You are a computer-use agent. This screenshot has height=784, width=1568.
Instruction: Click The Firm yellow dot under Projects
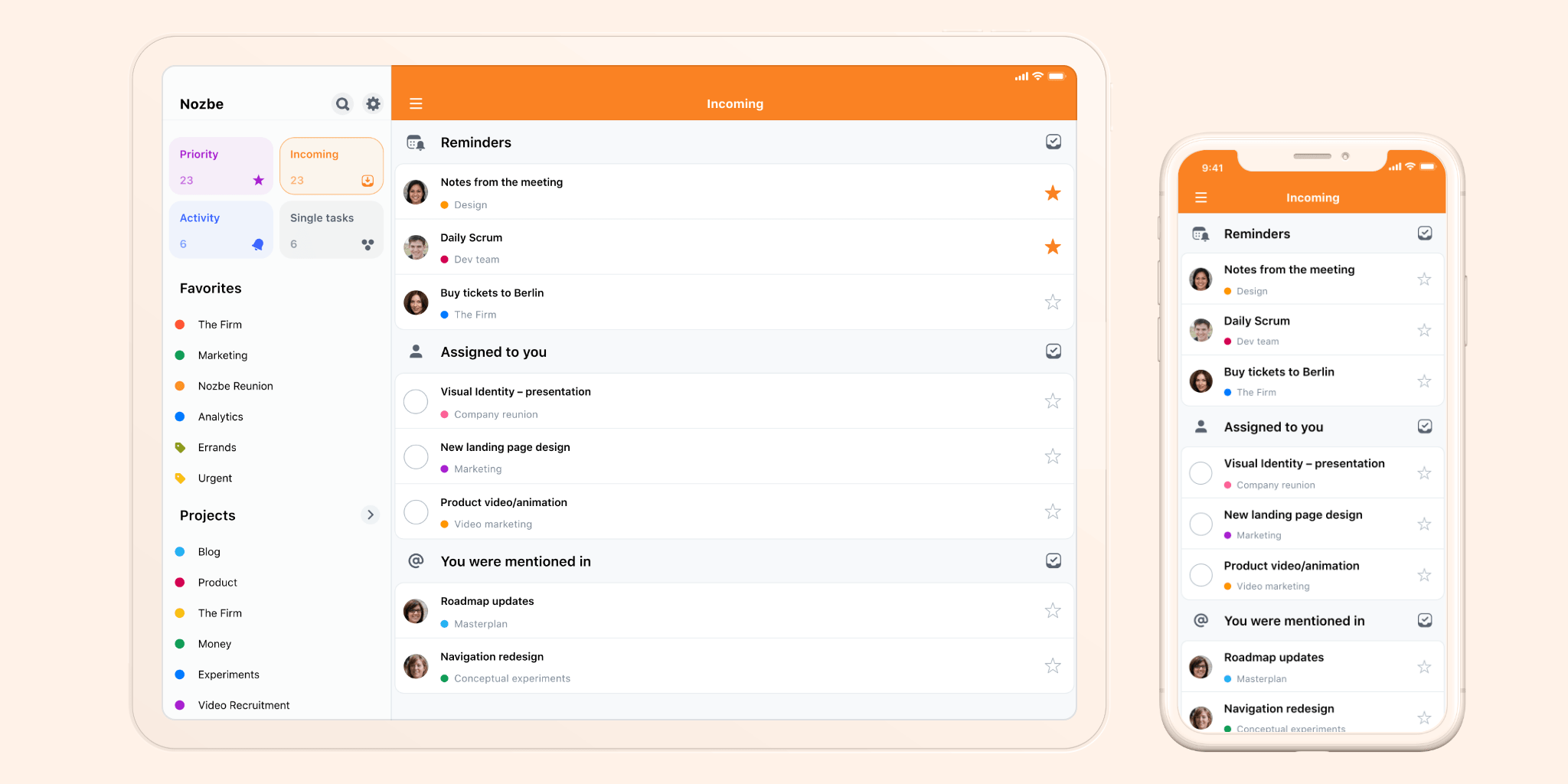coord(180,613)
